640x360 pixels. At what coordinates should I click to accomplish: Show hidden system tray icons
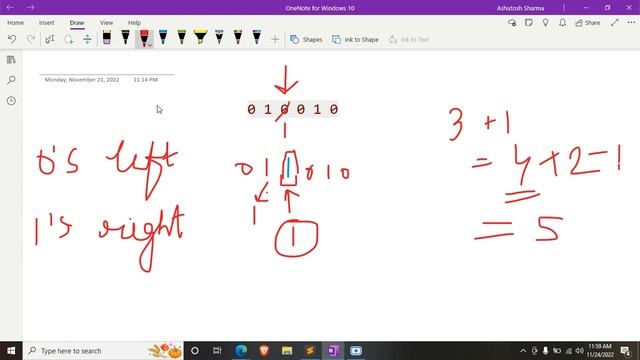point(523,351)
